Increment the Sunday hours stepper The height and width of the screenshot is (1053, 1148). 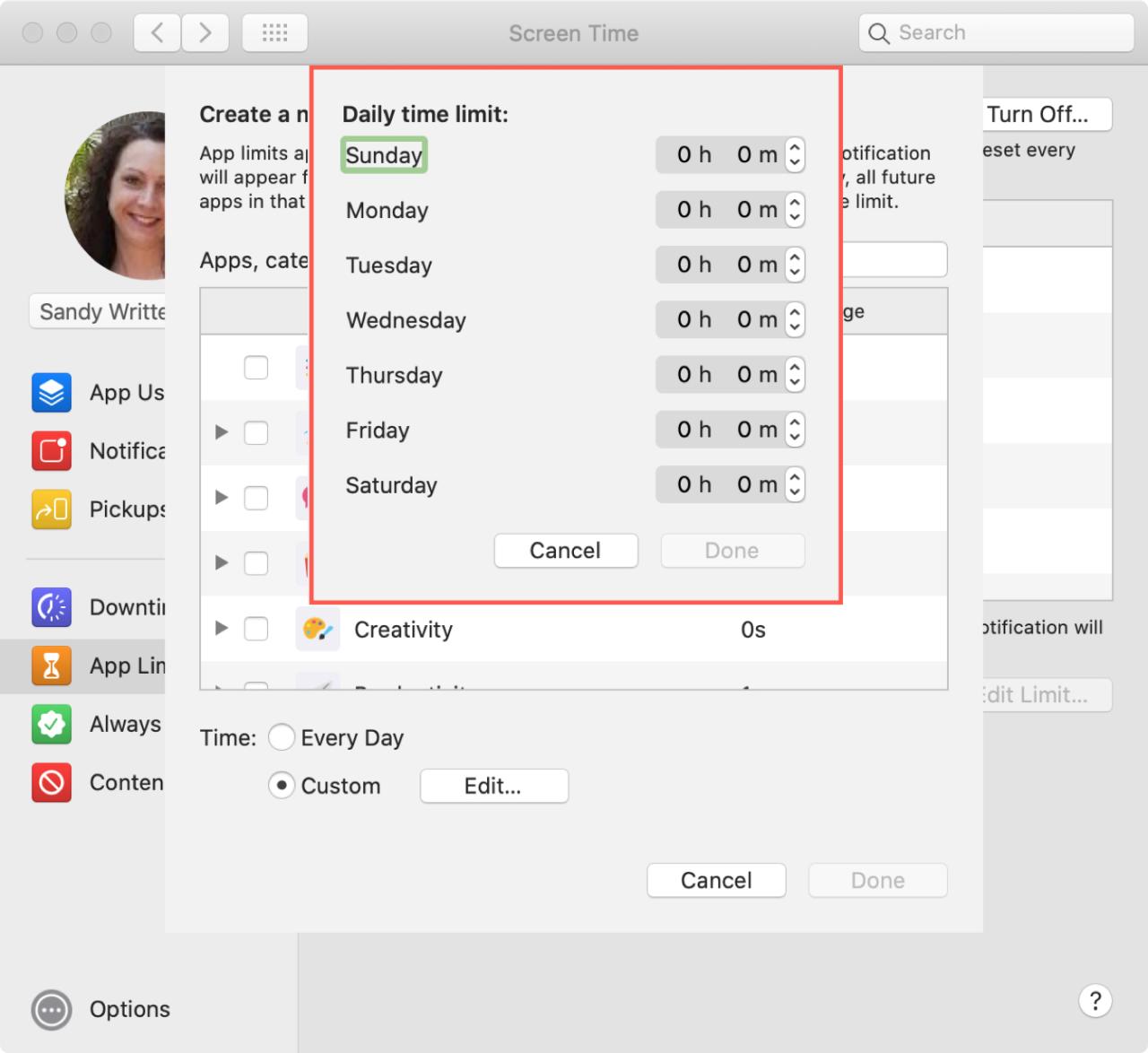coord(796,149)
